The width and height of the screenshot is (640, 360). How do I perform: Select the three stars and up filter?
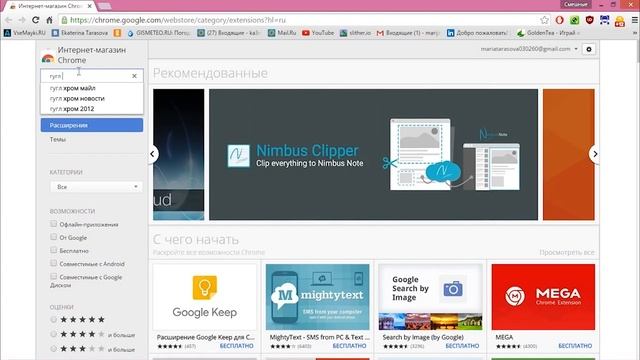(53, 349)
